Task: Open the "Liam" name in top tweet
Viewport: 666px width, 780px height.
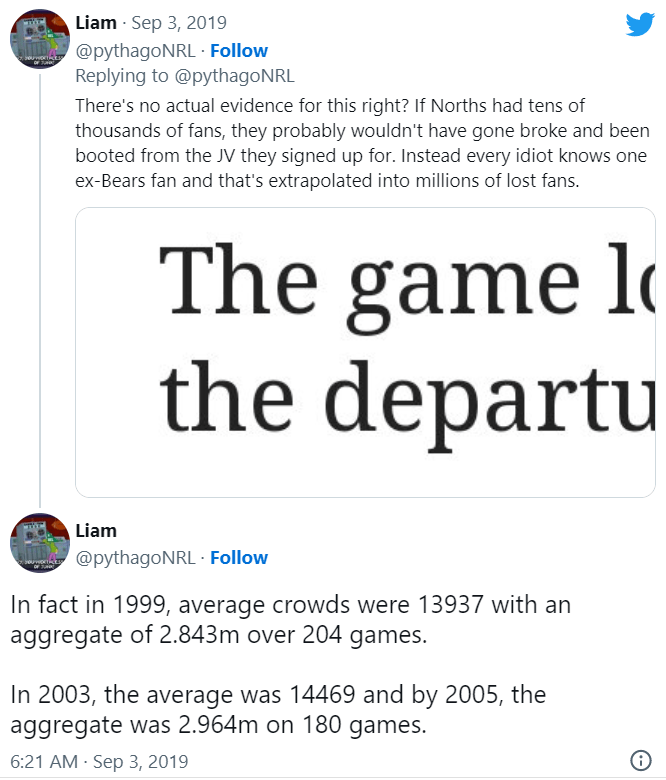Action: point(96,23)
